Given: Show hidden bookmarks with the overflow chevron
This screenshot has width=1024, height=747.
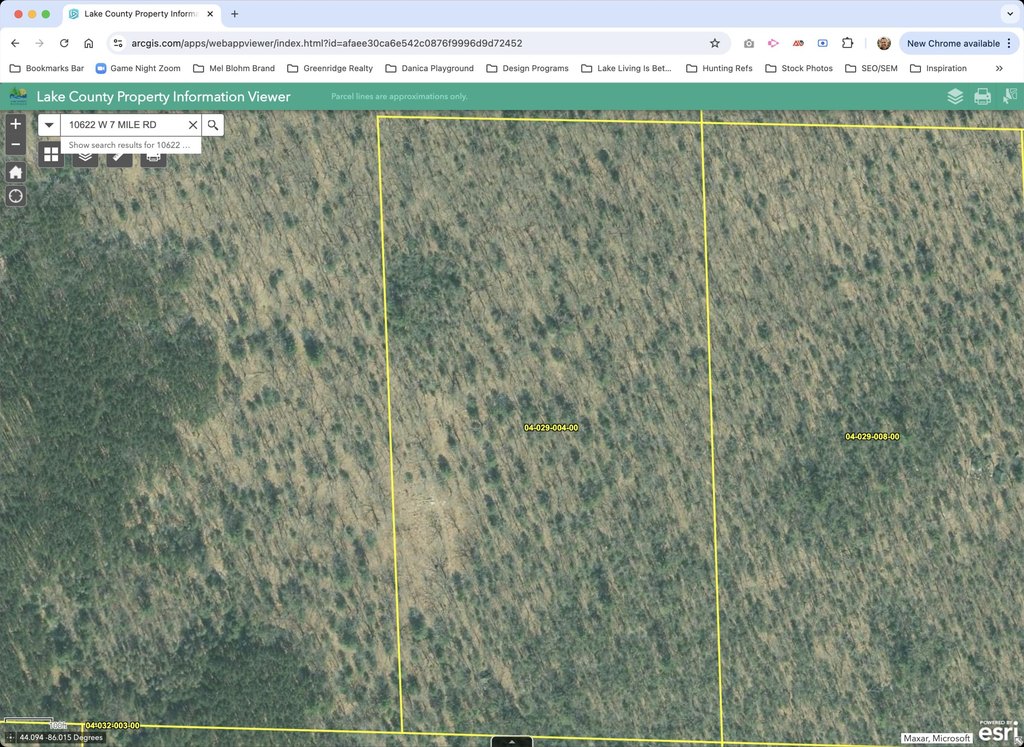Looking at the screenshot, I should pyautogui.click(x=998, y=68).
